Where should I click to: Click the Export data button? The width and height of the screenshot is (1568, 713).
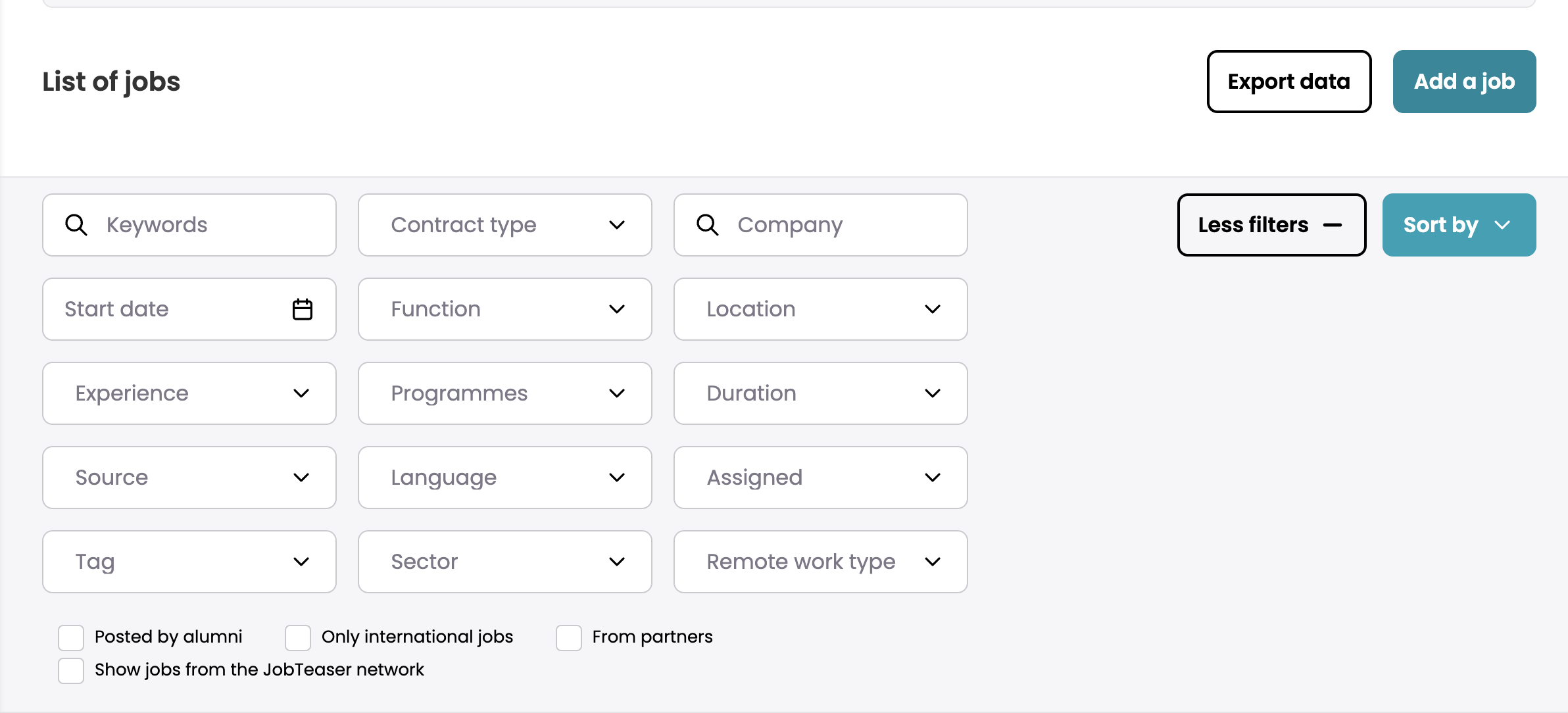click(x=1288, y=82)
